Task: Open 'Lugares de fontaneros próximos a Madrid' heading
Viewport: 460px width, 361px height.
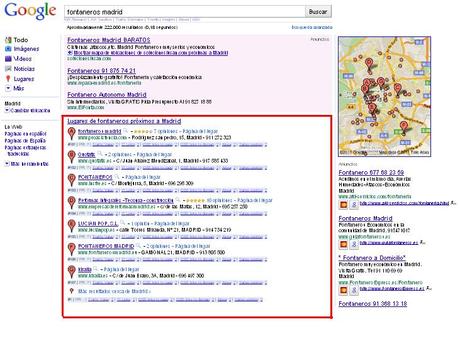Action: [124, 121]
